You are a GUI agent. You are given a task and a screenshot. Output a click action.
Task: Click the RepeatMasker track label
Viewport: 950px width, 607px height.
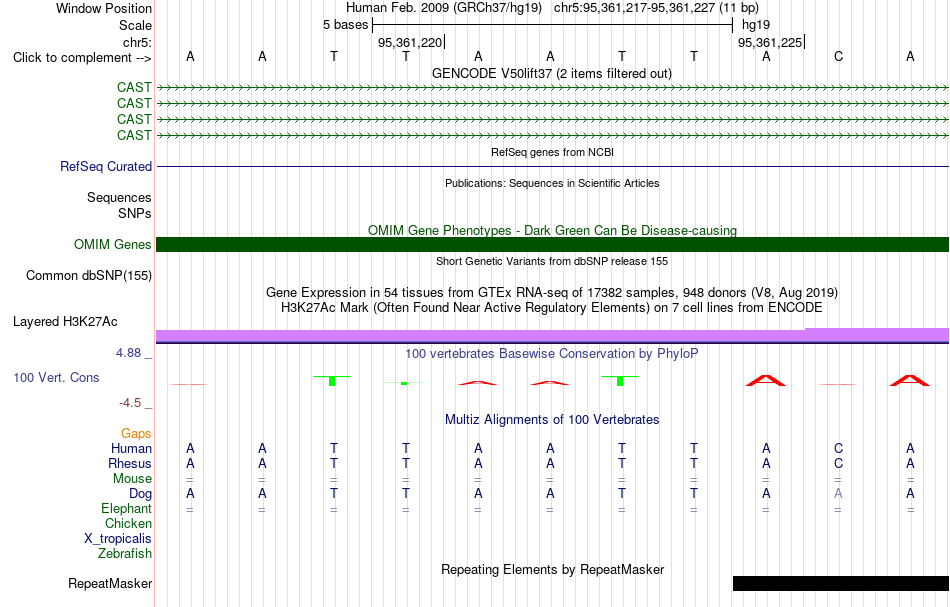coord(110,583)
